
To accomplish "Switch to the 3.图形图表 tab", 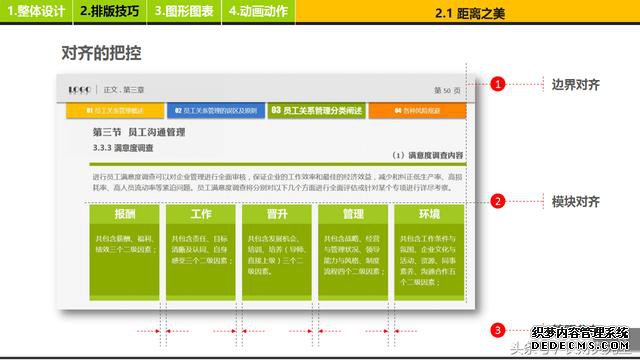I will pyautogui.click(x=184, y=11).
